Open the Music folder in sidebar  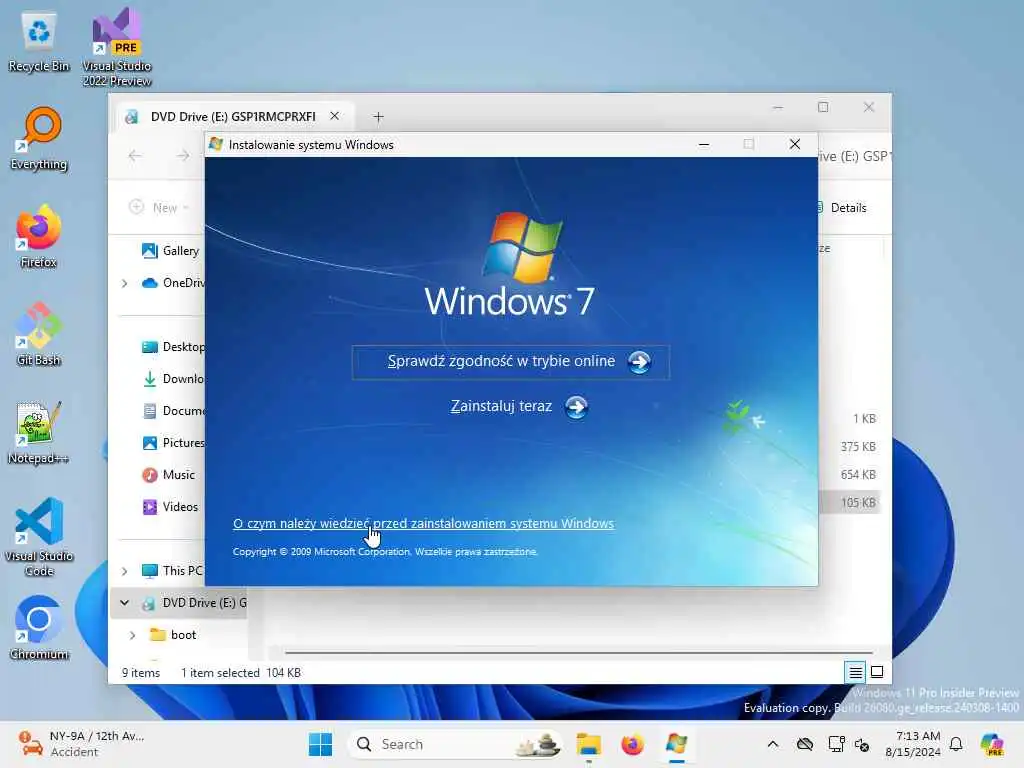[x=168, y=475]
